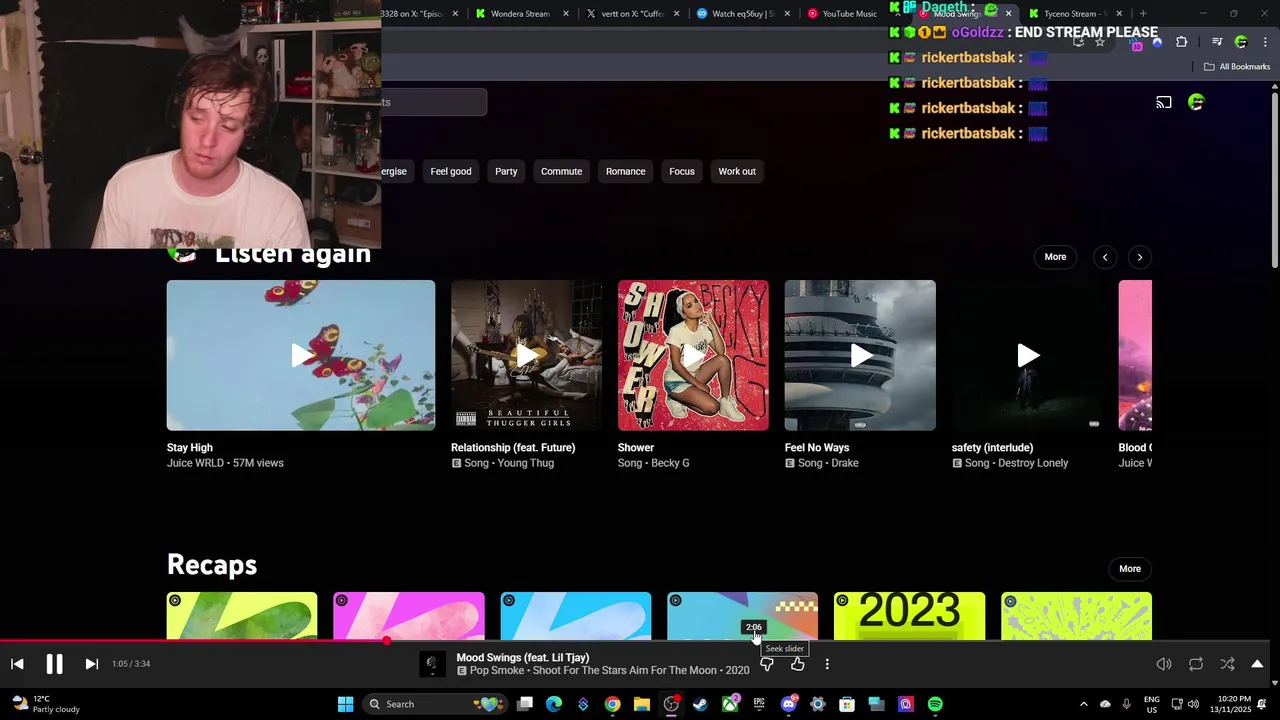Click Drake artist link

point(844,463)
